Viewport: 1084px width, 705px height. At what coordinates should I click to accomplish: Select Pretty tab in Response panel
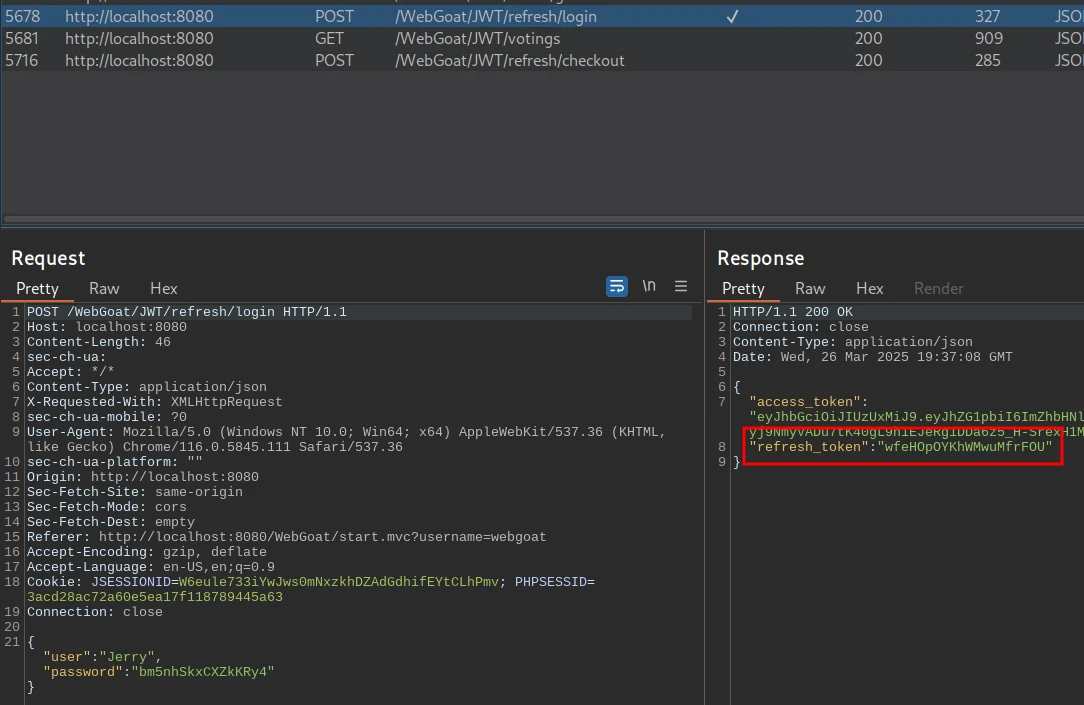743,288
